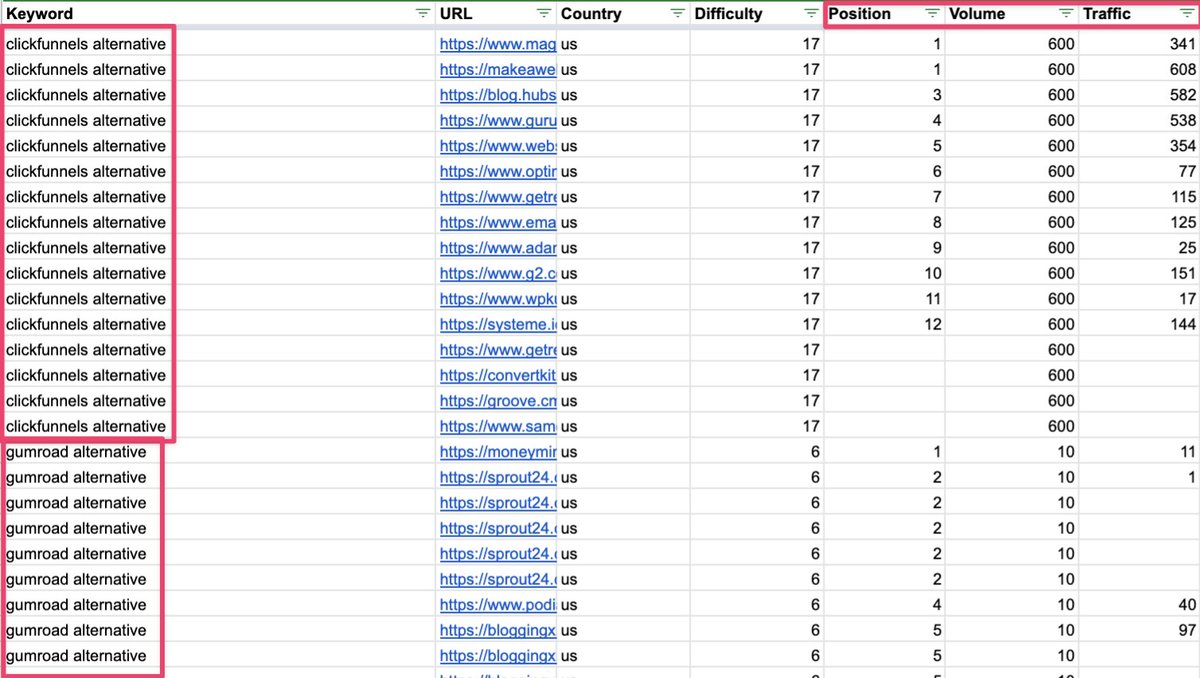Select traffic value 25

1187,248
